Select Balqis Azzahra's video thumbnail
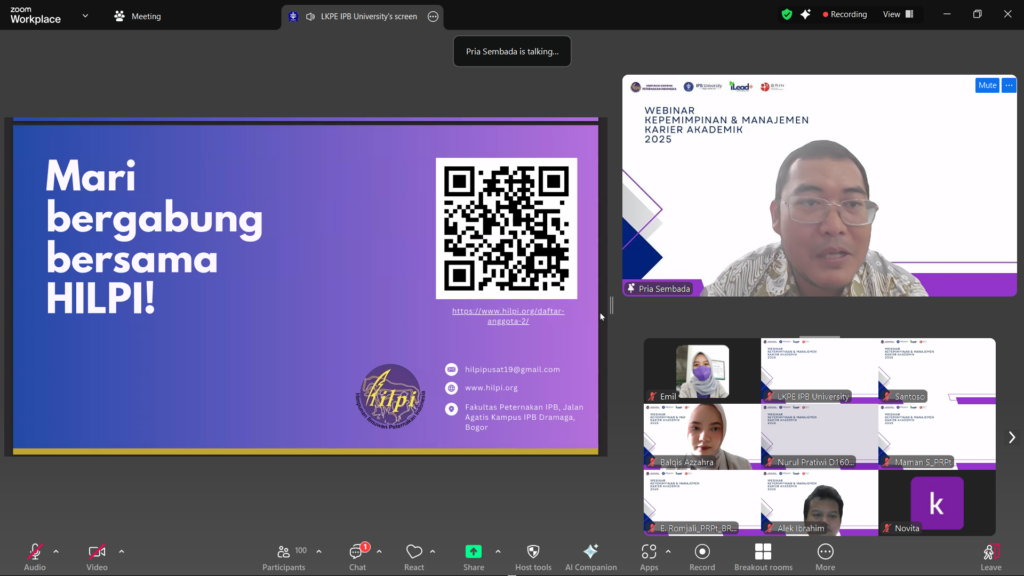 [702, 436]
